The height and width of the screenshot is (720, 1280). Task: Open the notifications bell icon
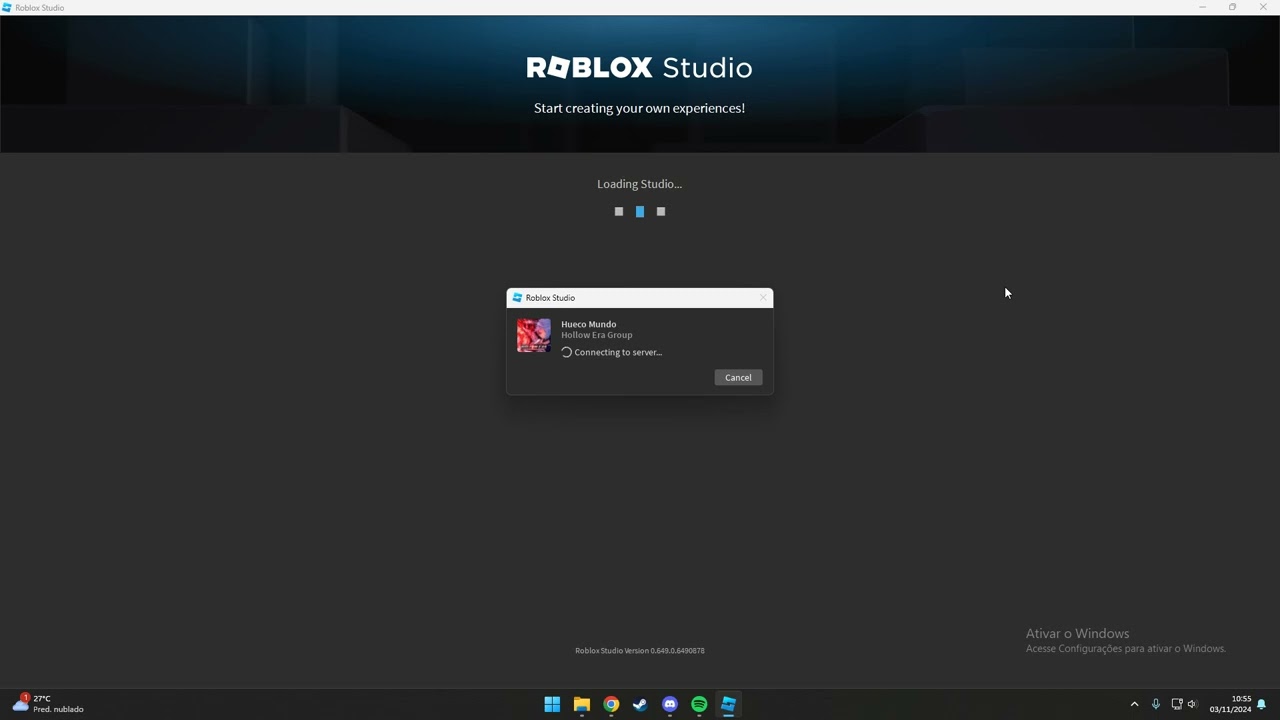click(x=1262, y=704)
